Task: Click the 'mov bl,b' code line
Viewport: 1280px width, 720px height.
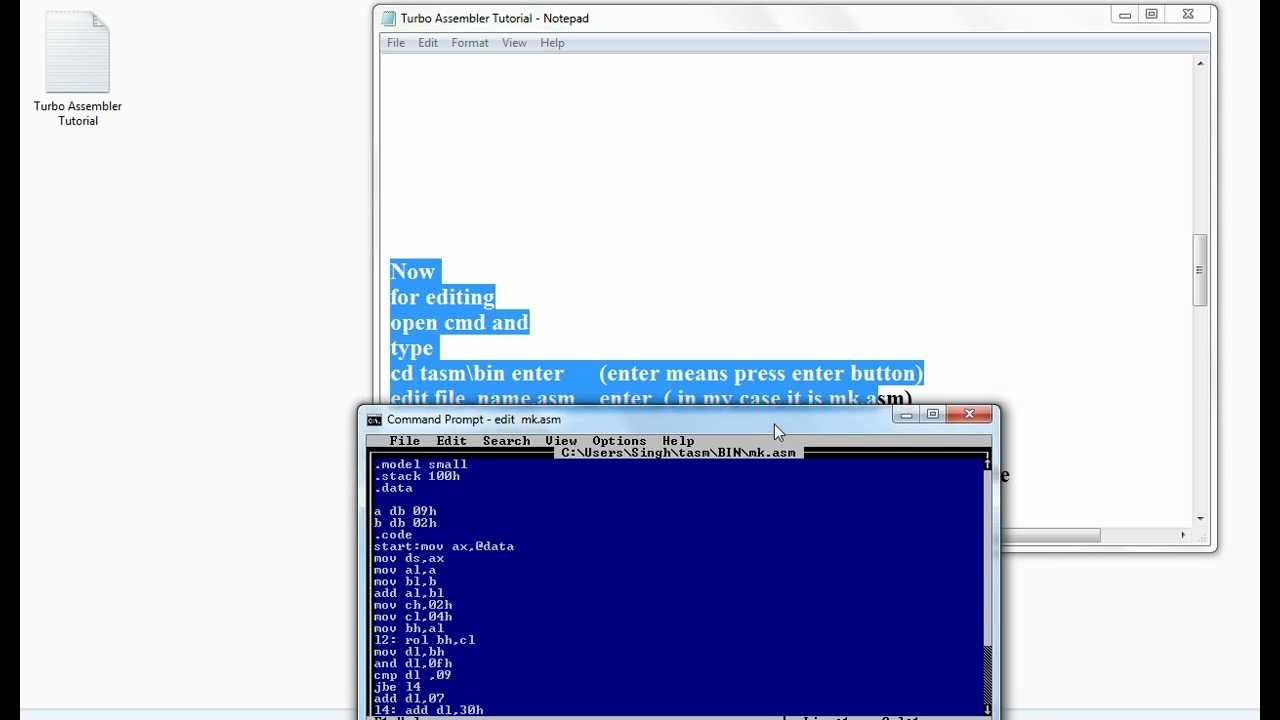Action: tap(405, 582)
